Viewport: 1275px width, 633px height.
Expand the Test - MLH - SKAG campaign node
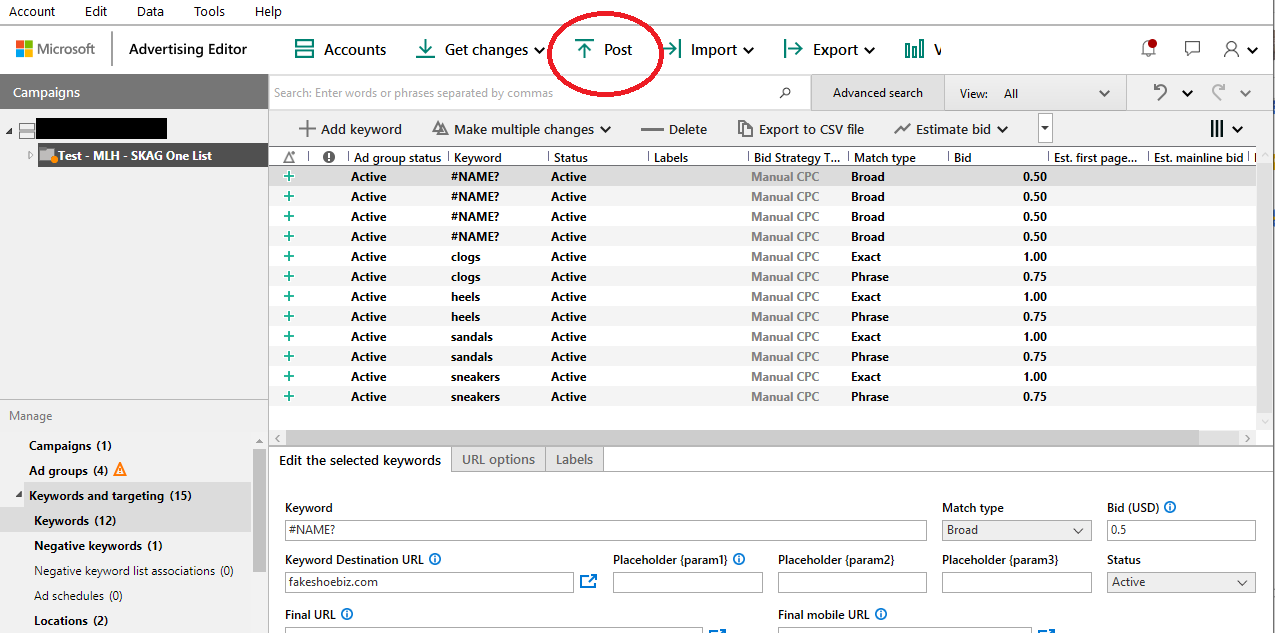[x=30, y=156]
